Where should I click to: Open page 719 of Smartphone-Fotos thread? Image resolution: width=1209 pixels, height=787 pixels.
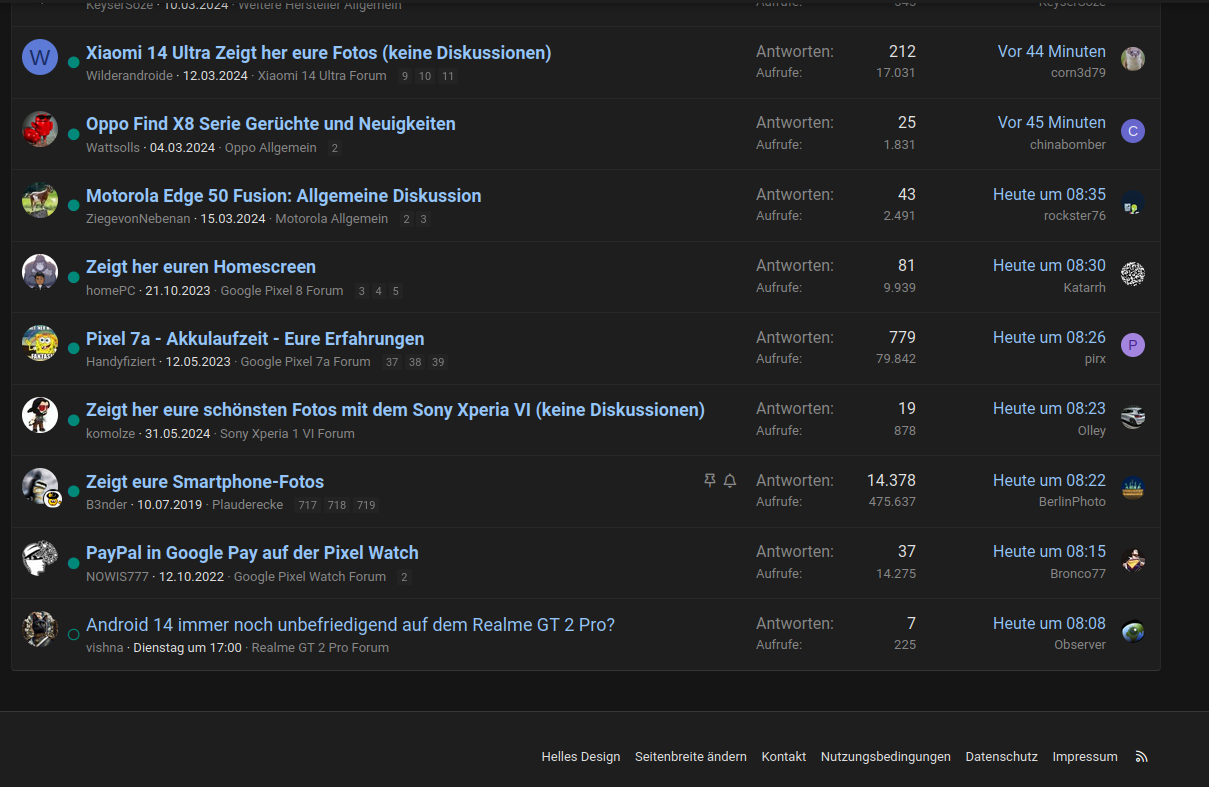pyautogui.click(x=366, y=506)
